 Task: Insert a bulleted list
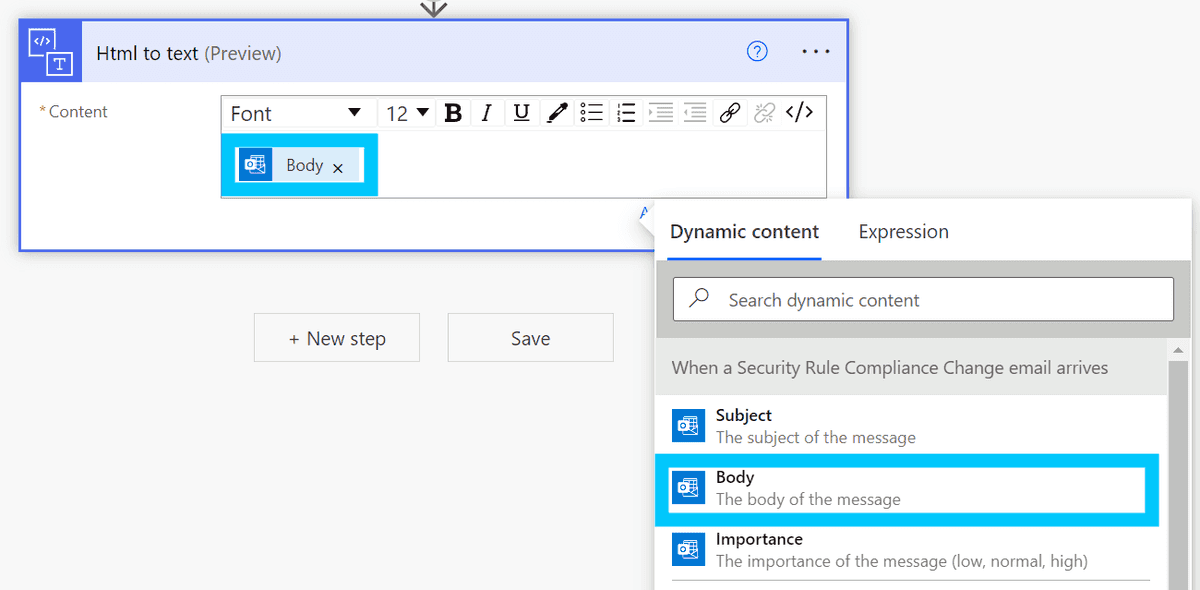592,113
